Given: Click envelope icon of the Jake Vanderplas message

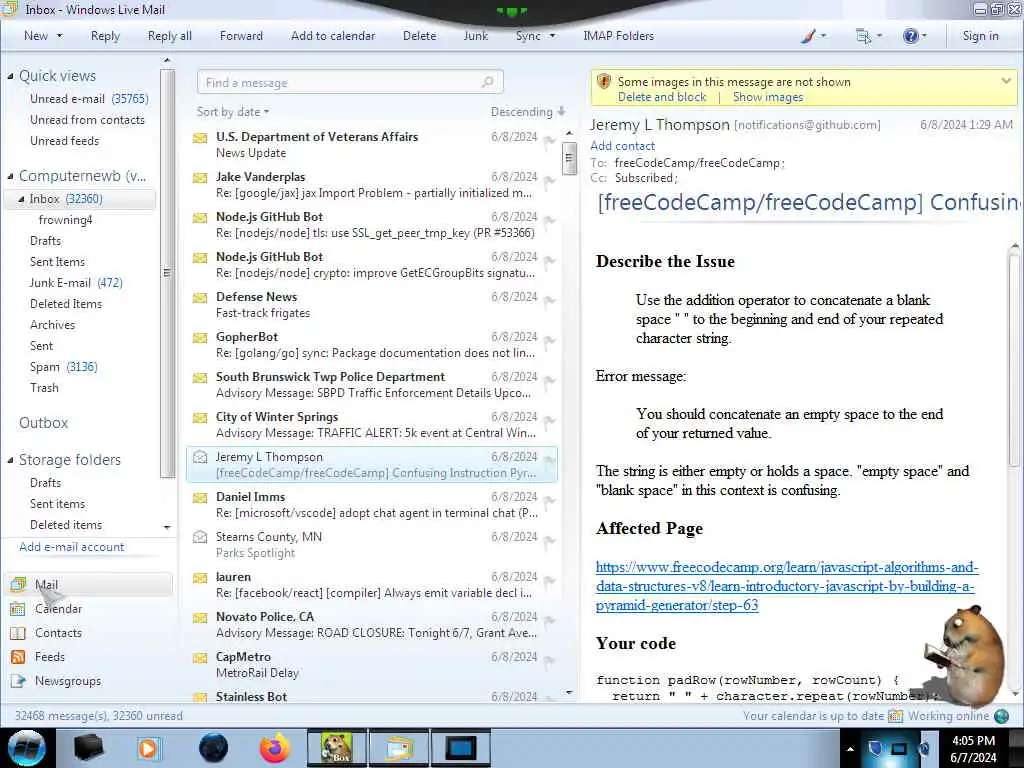Looking at the screenshot, I should pos(200,178).
